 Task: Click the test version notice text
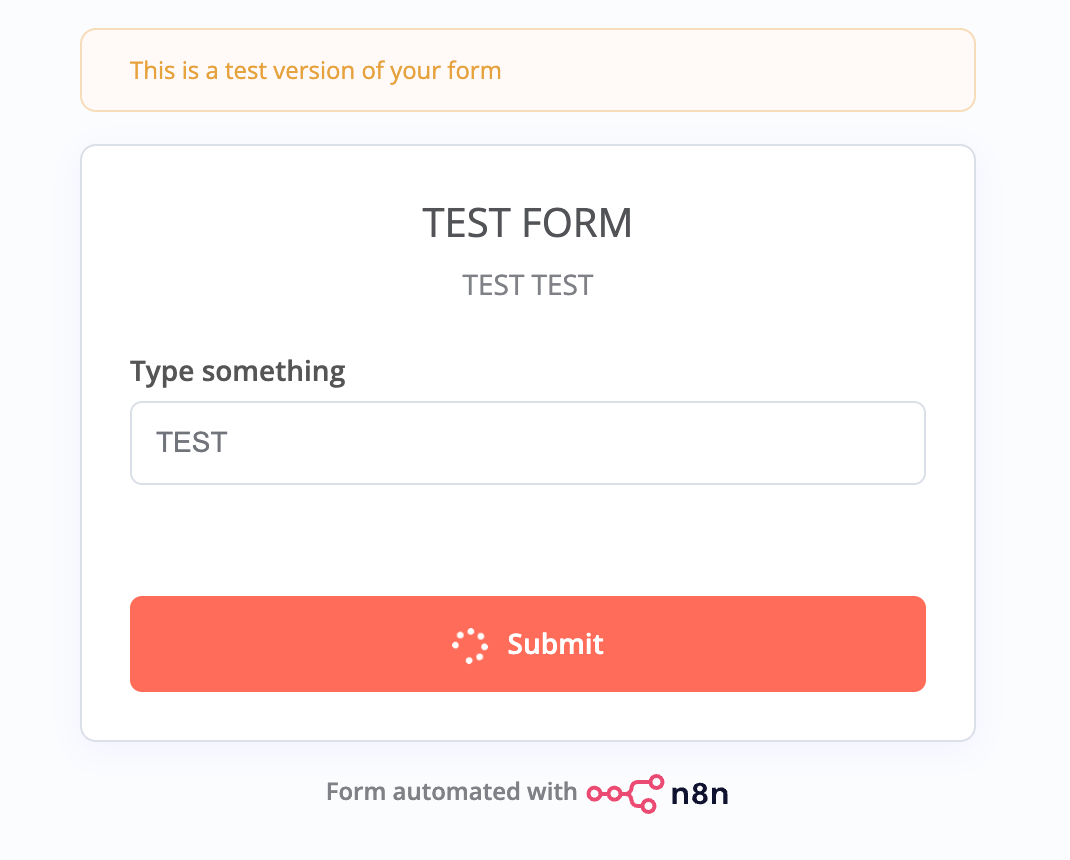[x=315, y=71]
